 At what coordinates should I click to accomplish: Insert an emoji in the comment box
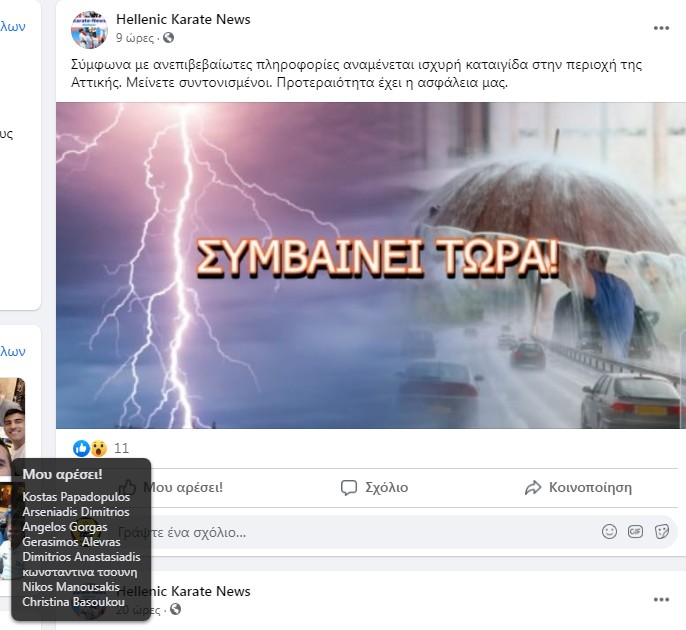(609, 532)
